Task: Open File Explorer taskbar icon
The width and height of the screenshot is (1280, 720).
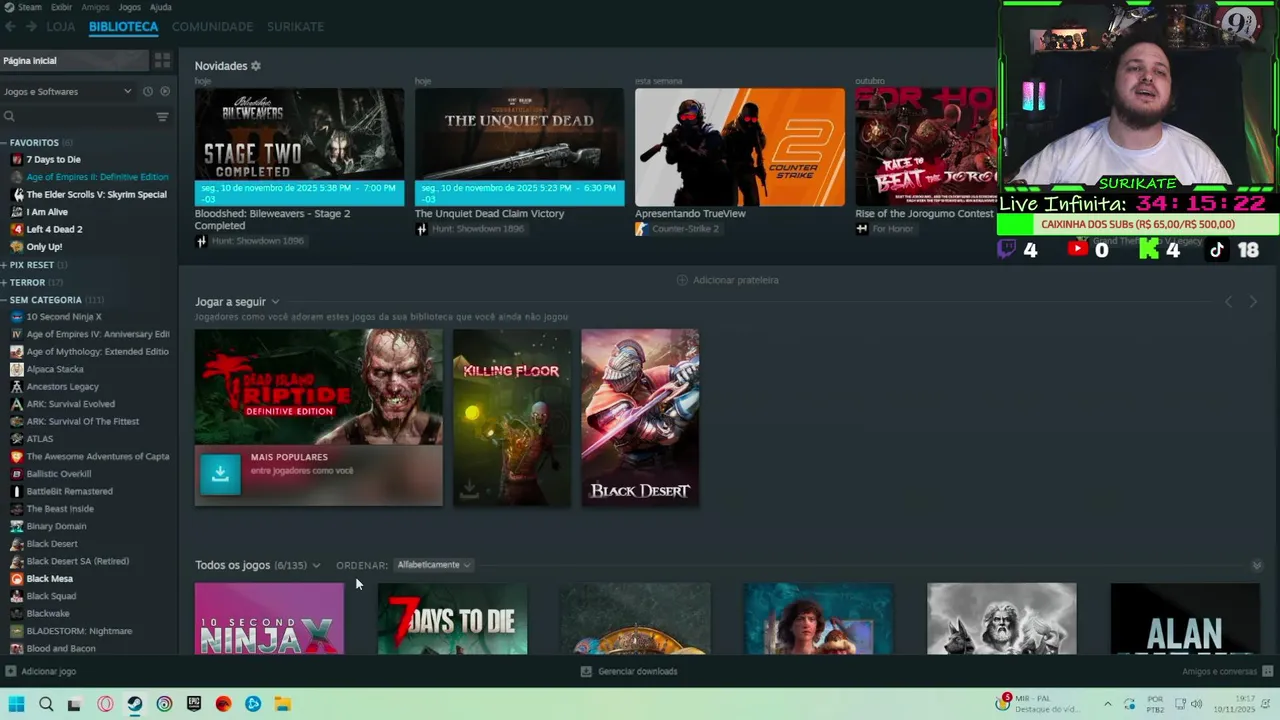Action: 283,704
